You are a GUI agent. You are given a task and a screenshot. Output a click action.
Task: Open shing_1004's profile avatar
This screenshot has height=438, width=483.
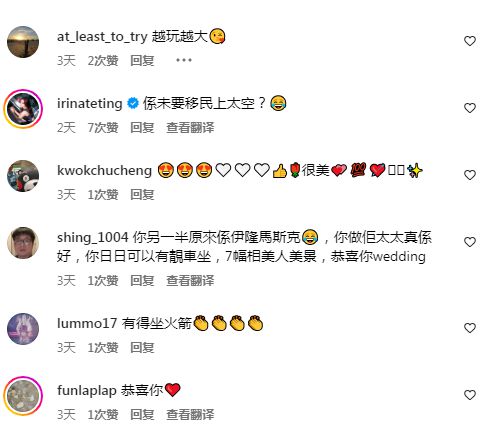coord(23,243)
